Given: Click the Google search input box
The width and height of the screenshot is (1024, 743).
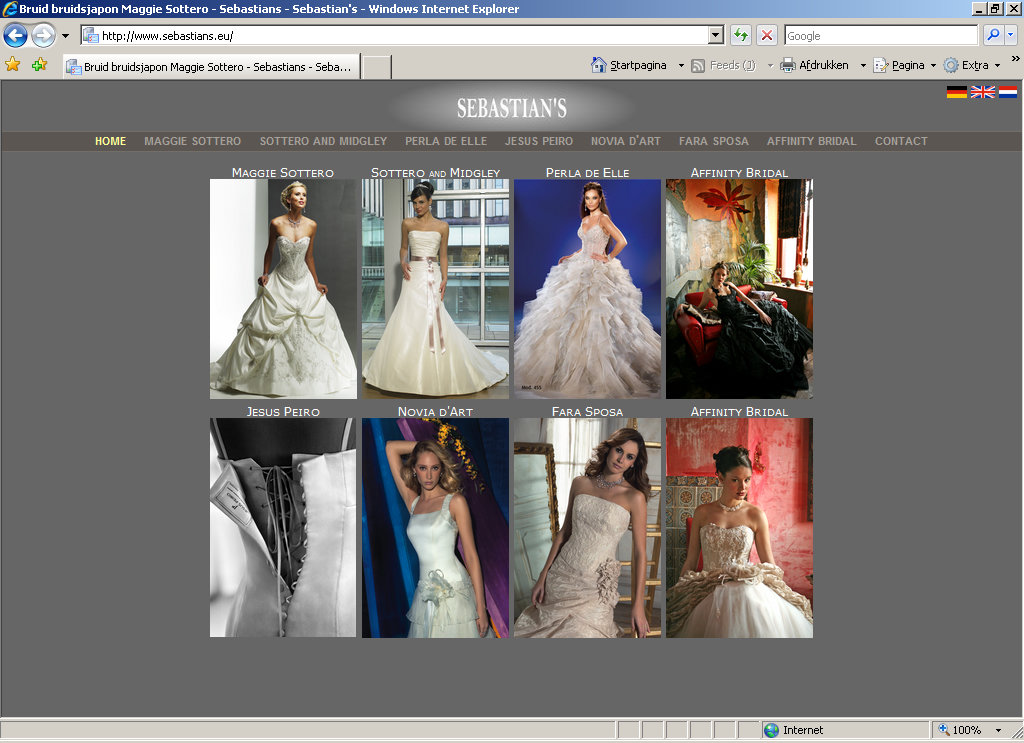Looking at the screenshot, I should (x=881, y=36).
